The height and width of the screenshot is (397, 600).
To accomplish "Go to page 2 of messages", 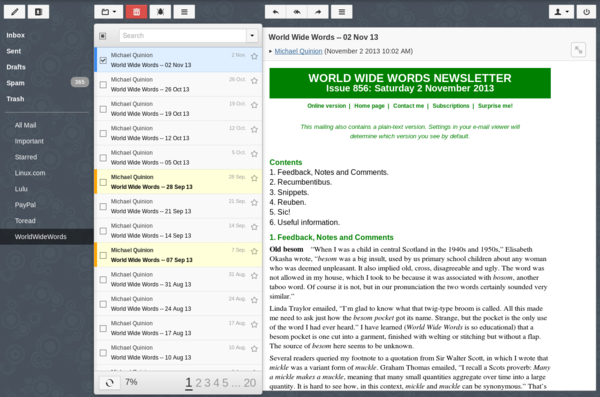I will pos(198,383).
